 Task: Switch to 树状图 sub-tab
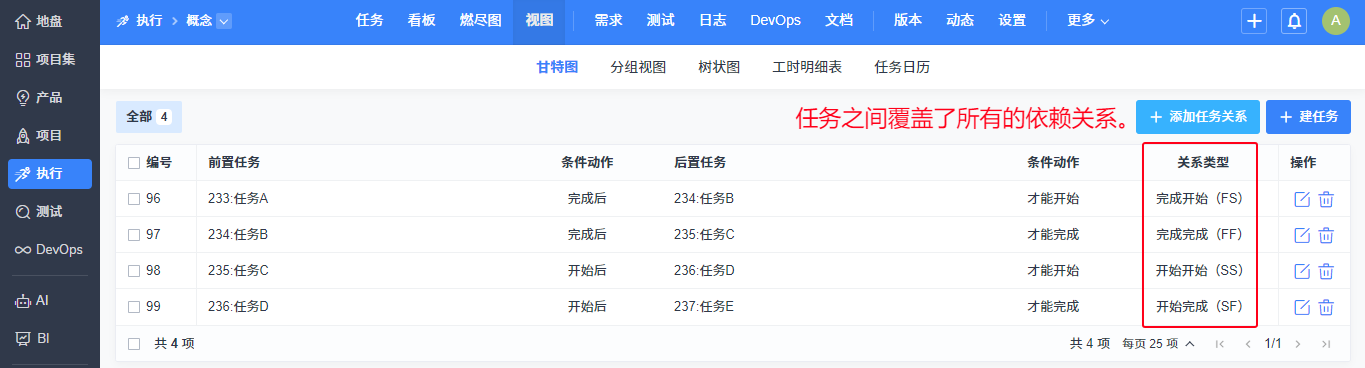pos(719,68)
